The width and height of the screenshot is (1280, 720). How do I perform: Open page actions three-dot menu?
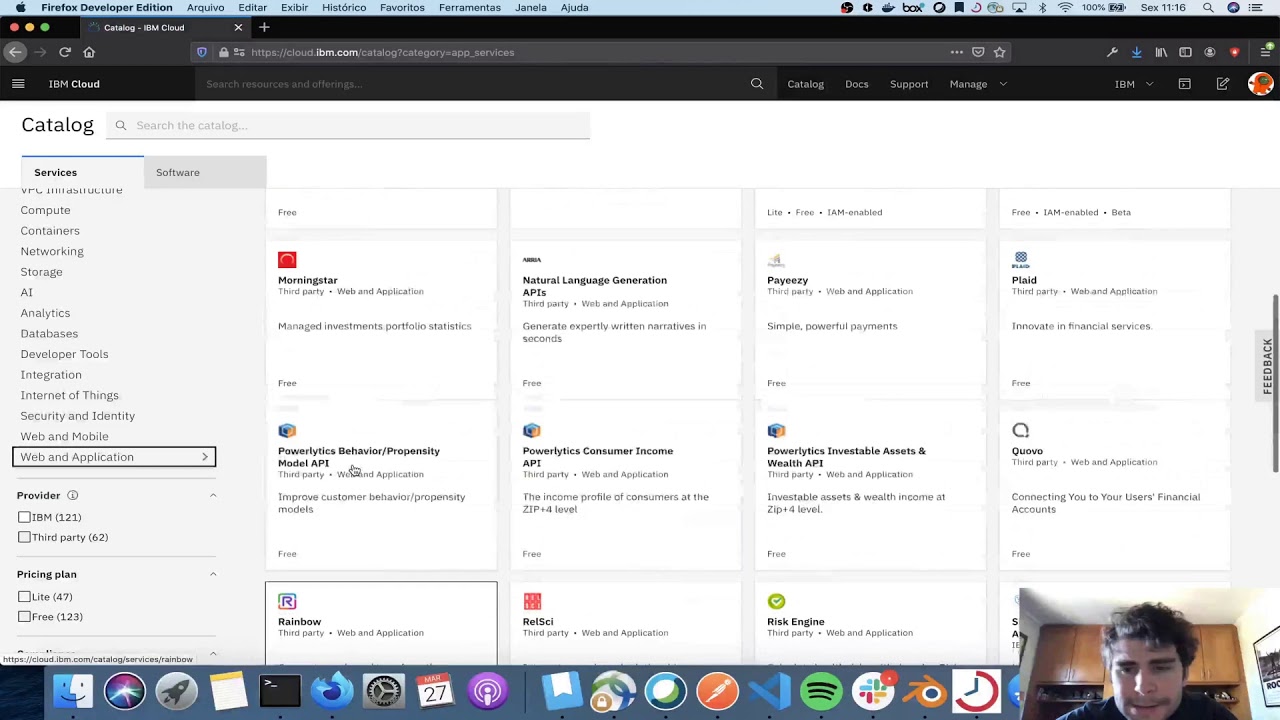click(957, 52)
